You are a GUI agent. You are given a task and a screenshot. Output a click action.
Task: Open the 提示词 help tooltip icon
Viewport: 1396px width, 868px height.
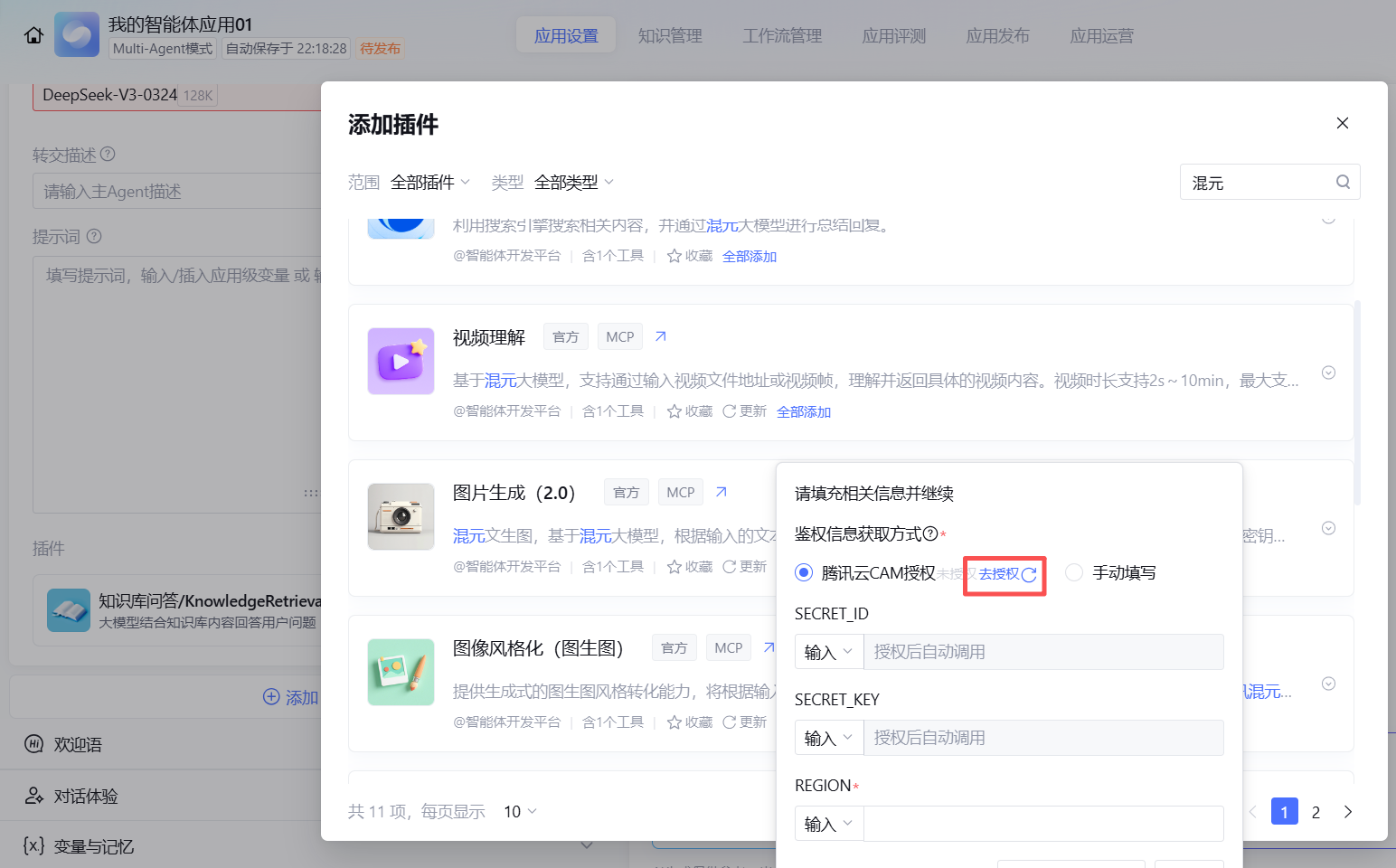pyautogui.click(x=94, y=236)
